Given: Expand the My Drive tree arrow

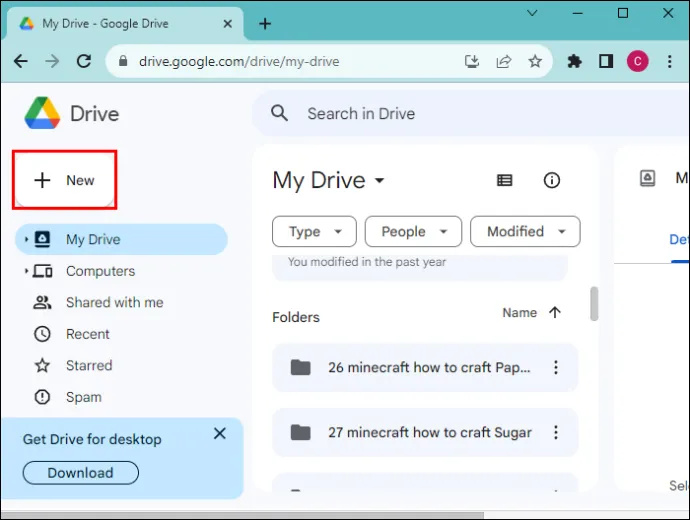Looking at the screenshot, I should [26, 239].
